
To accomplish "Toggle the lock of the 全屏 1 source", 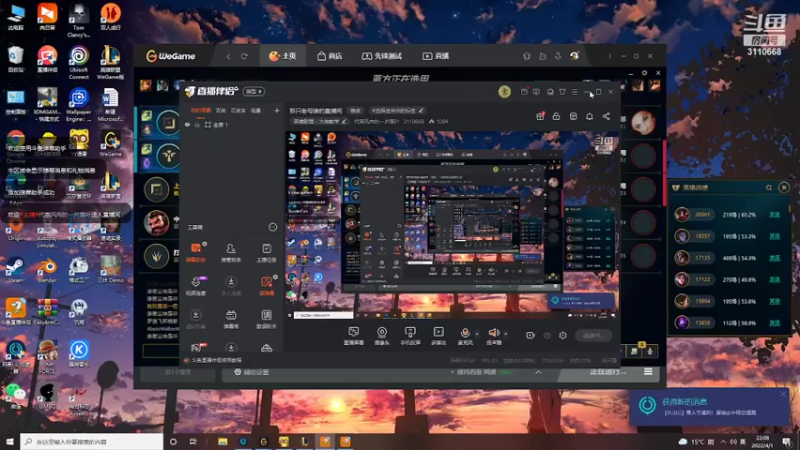I will pos(197,124).
